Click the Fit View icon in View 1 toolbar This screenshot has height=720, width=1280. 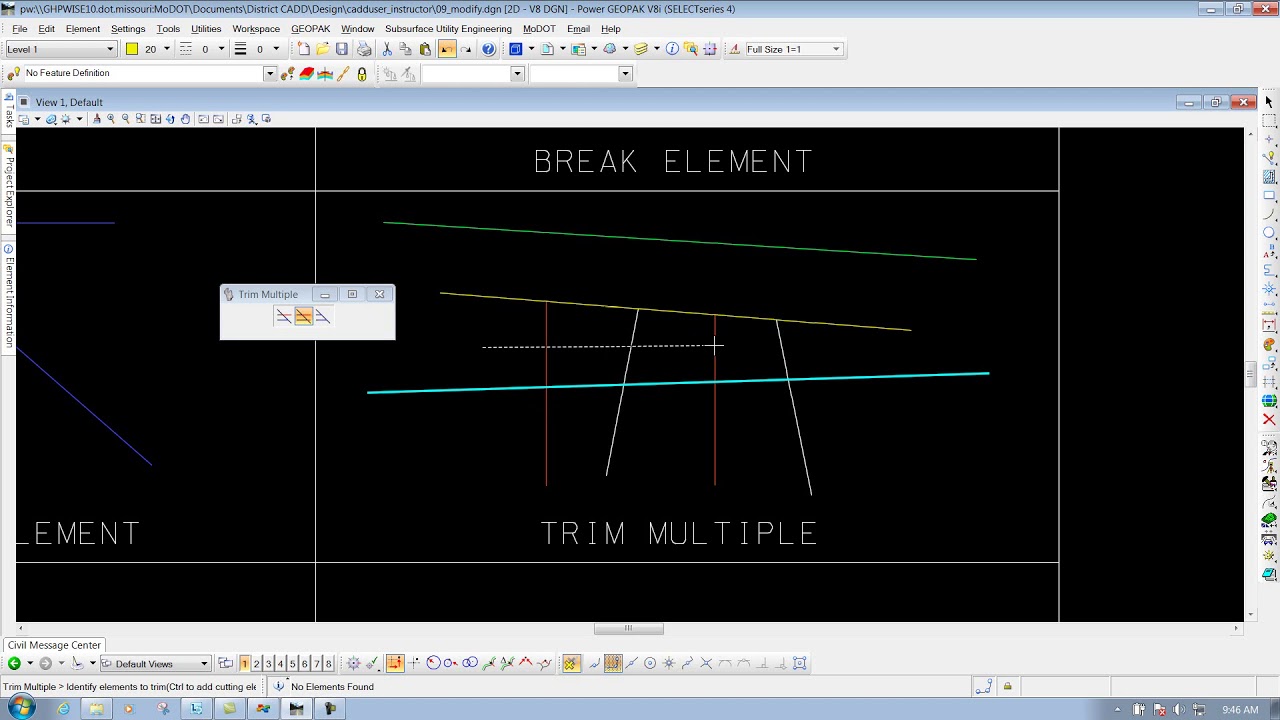[x=155, y=119]
